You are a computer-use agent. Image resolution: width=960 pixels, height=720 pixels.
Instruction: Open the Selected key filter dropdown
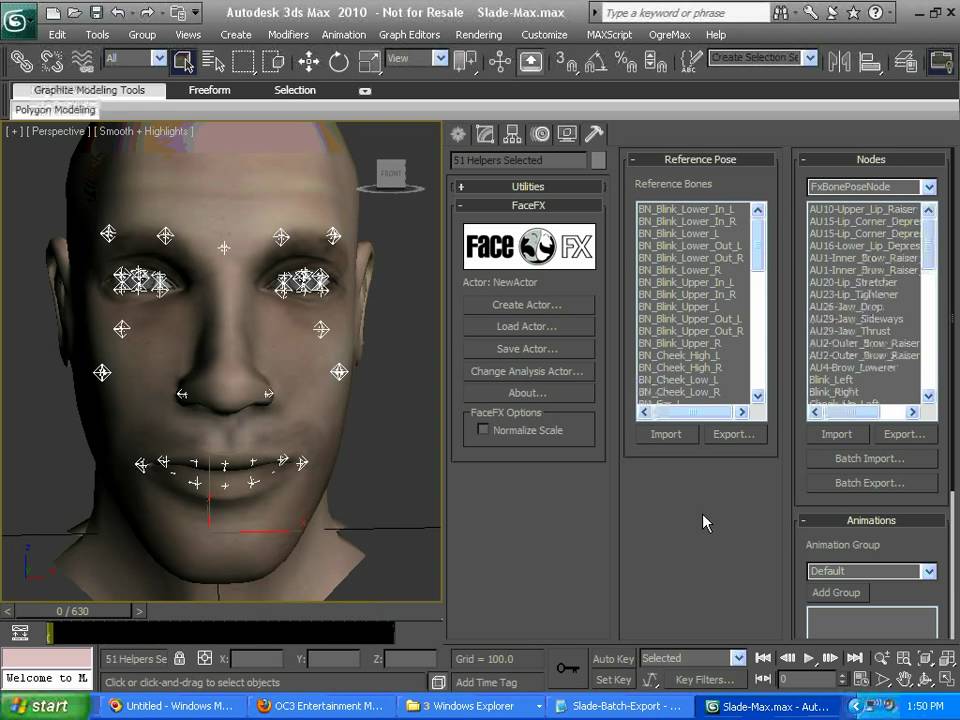click(738, 658)
